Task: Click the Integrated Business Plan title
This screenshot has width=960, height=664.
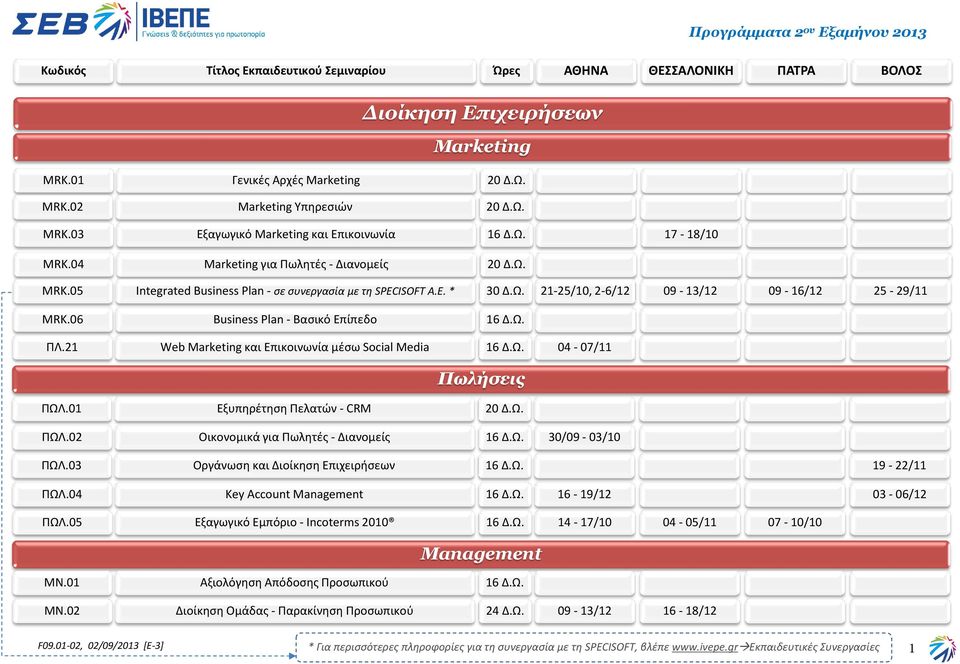Action: tap(296, 291)
